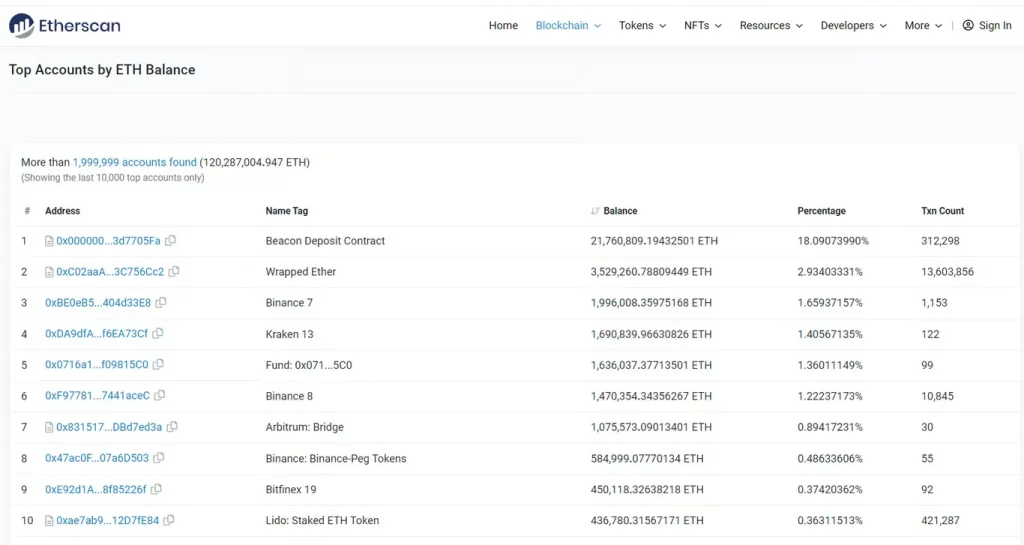This screenshot has height=545, width=1024.
Task: Click percentage 18.09073990%
Action: (x=833, y=241)
